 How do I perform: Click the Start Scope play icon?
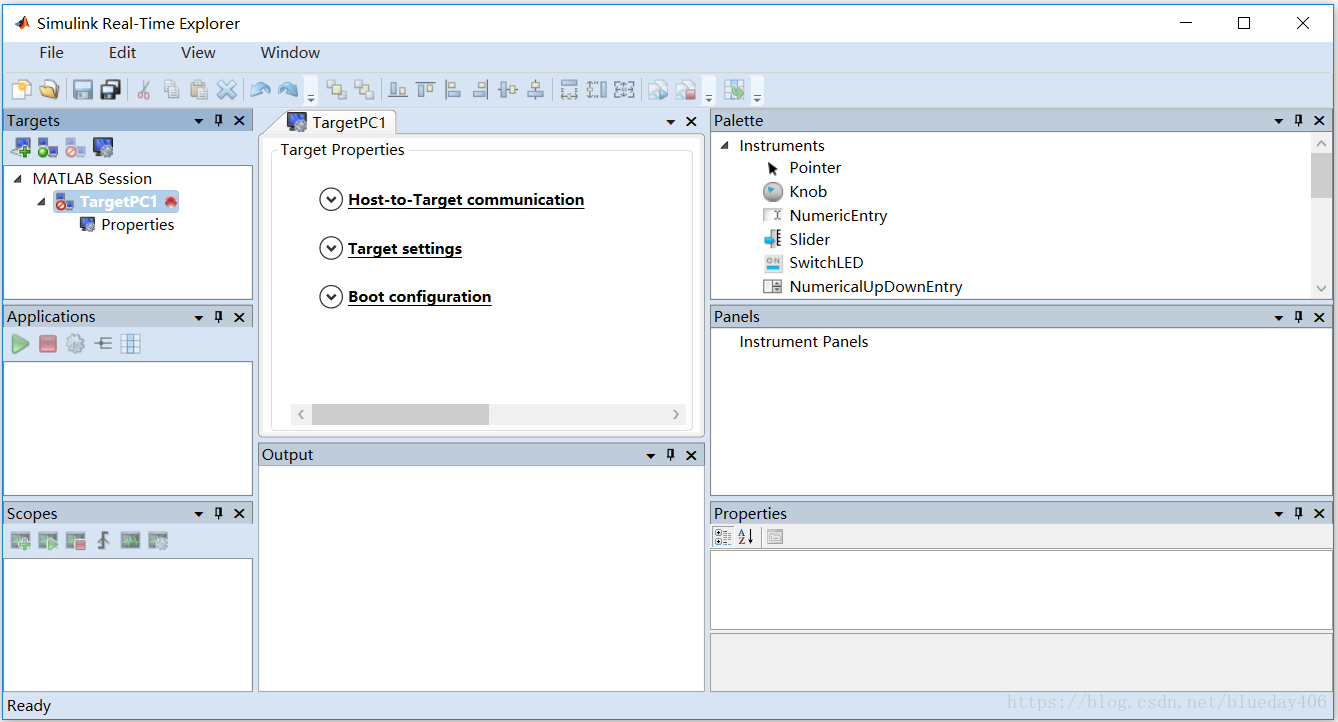point(48,541)
